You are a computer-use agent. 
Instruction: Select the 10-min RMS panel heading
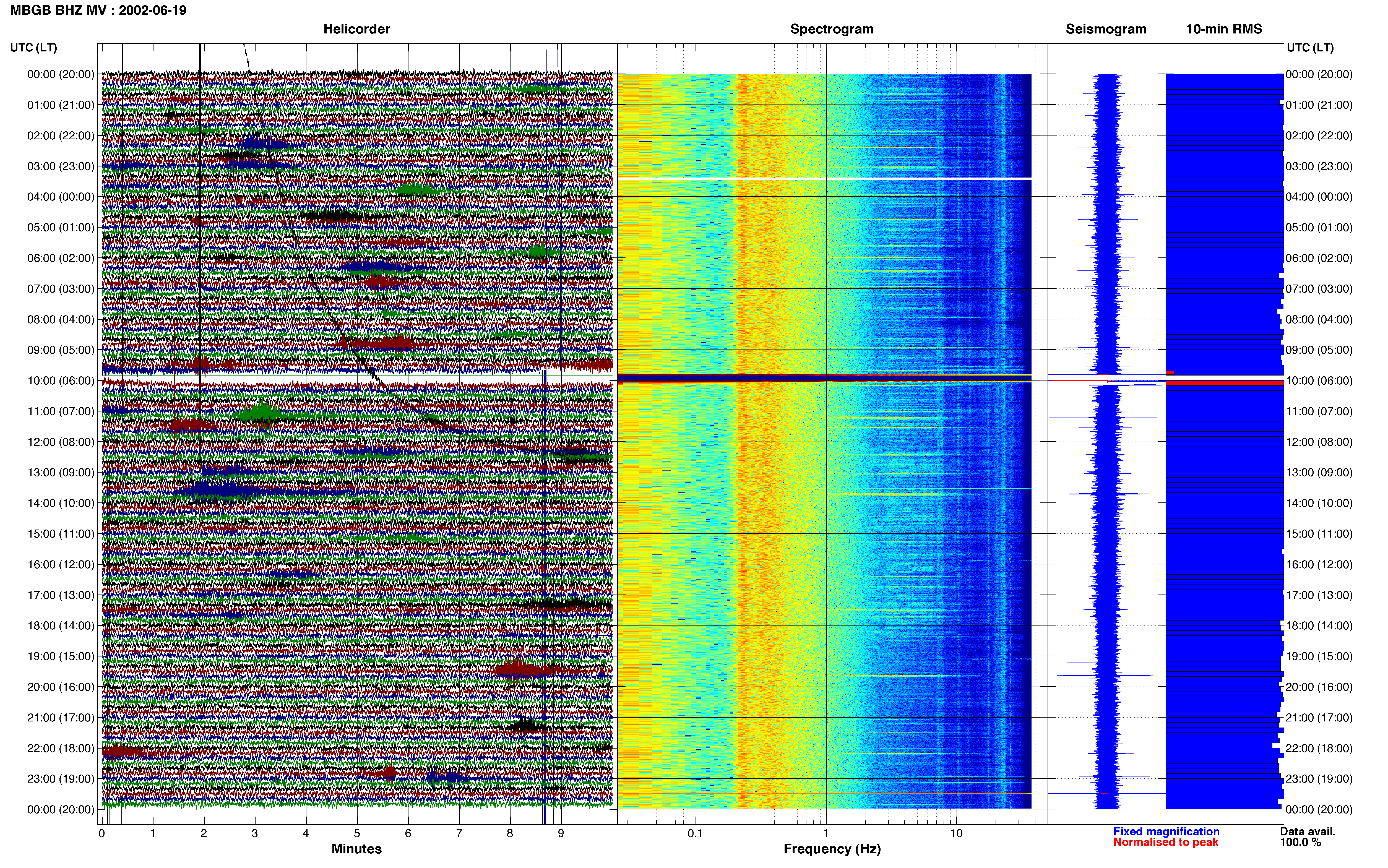(1224, 29)
